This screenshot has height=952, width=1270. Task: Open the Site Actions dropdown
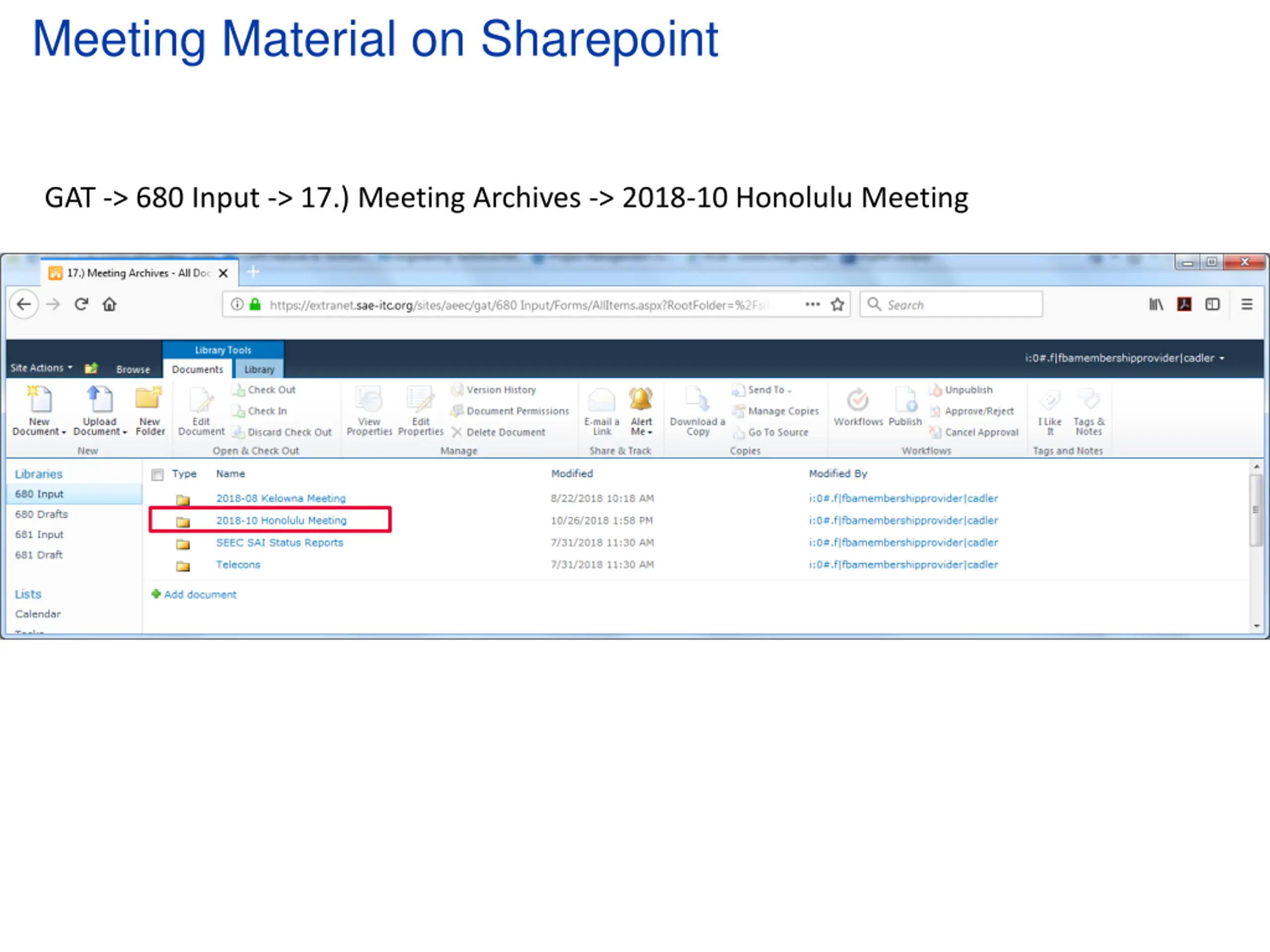(x=41, y=368)
